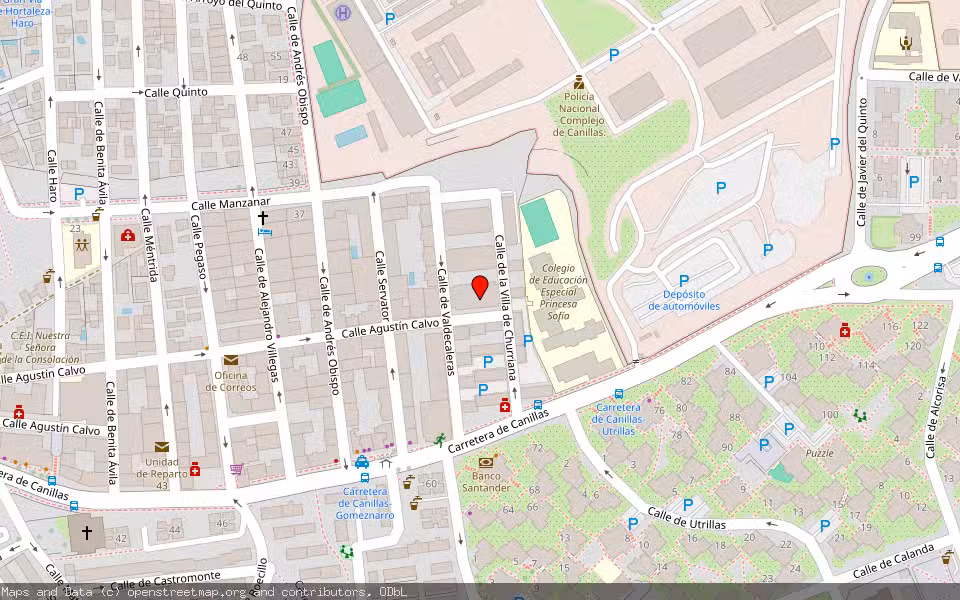Select the 'Calle Pegaso' label

pyautogui.click(x=199, y=247)
